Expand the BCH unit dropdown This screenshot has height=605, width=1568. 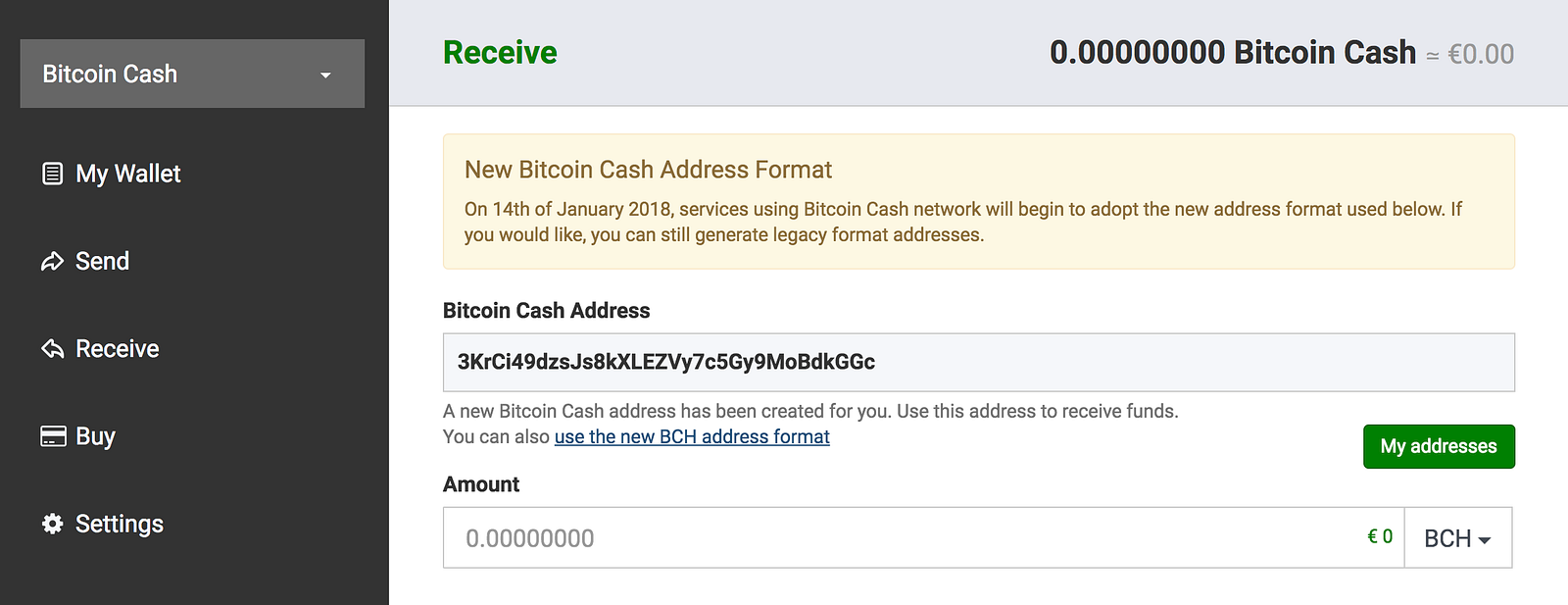click(x=1457, y=538)
